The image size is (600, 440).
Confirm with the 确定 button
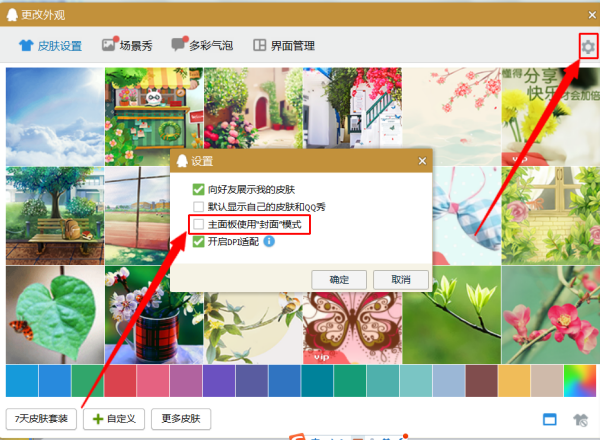(339, 280)
